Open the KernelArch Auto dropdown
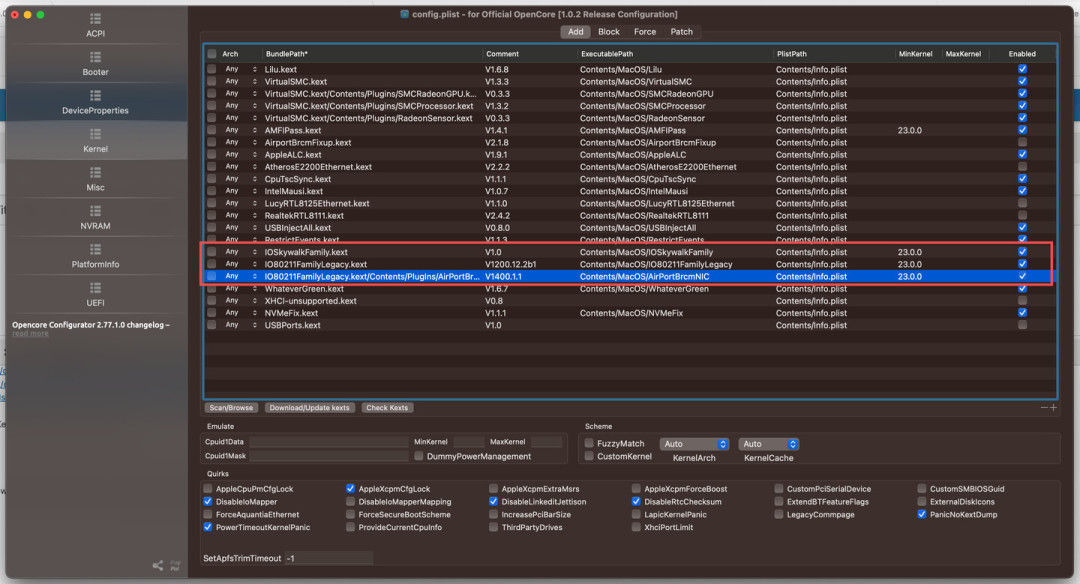The width and height of the screenshot is (1080, 584). pos(694,444)
